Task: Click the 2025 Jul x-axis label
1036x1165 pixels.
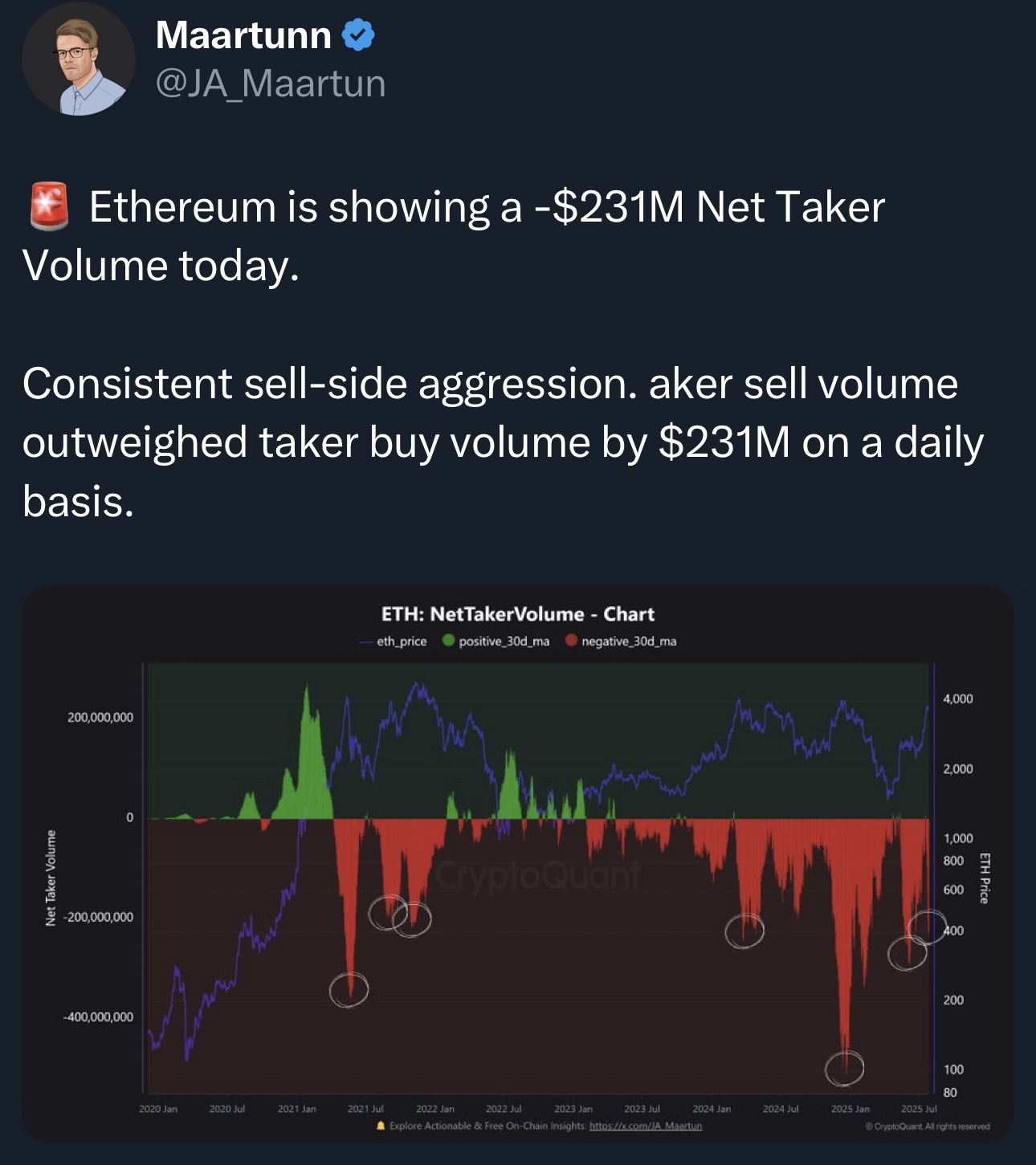Action: click(x=919, y=1109)
